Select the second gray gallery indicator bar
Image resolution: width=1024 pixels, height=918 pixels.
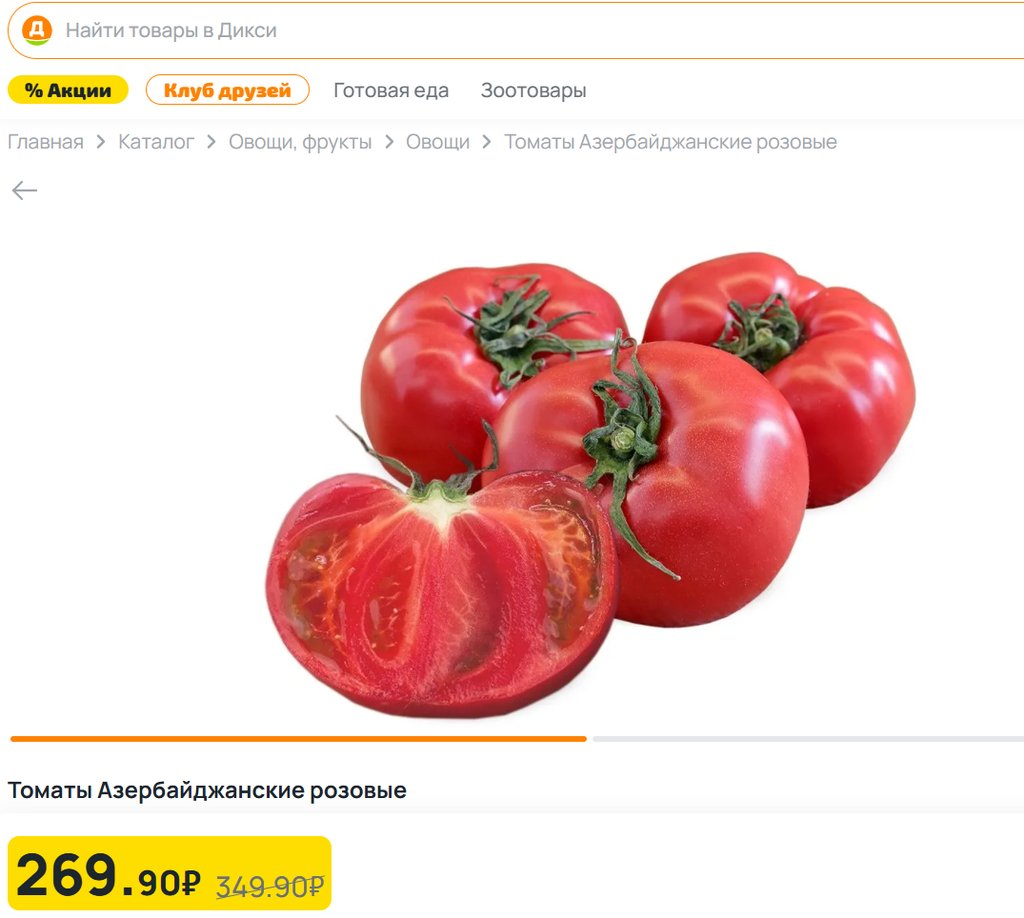(808, 738)
